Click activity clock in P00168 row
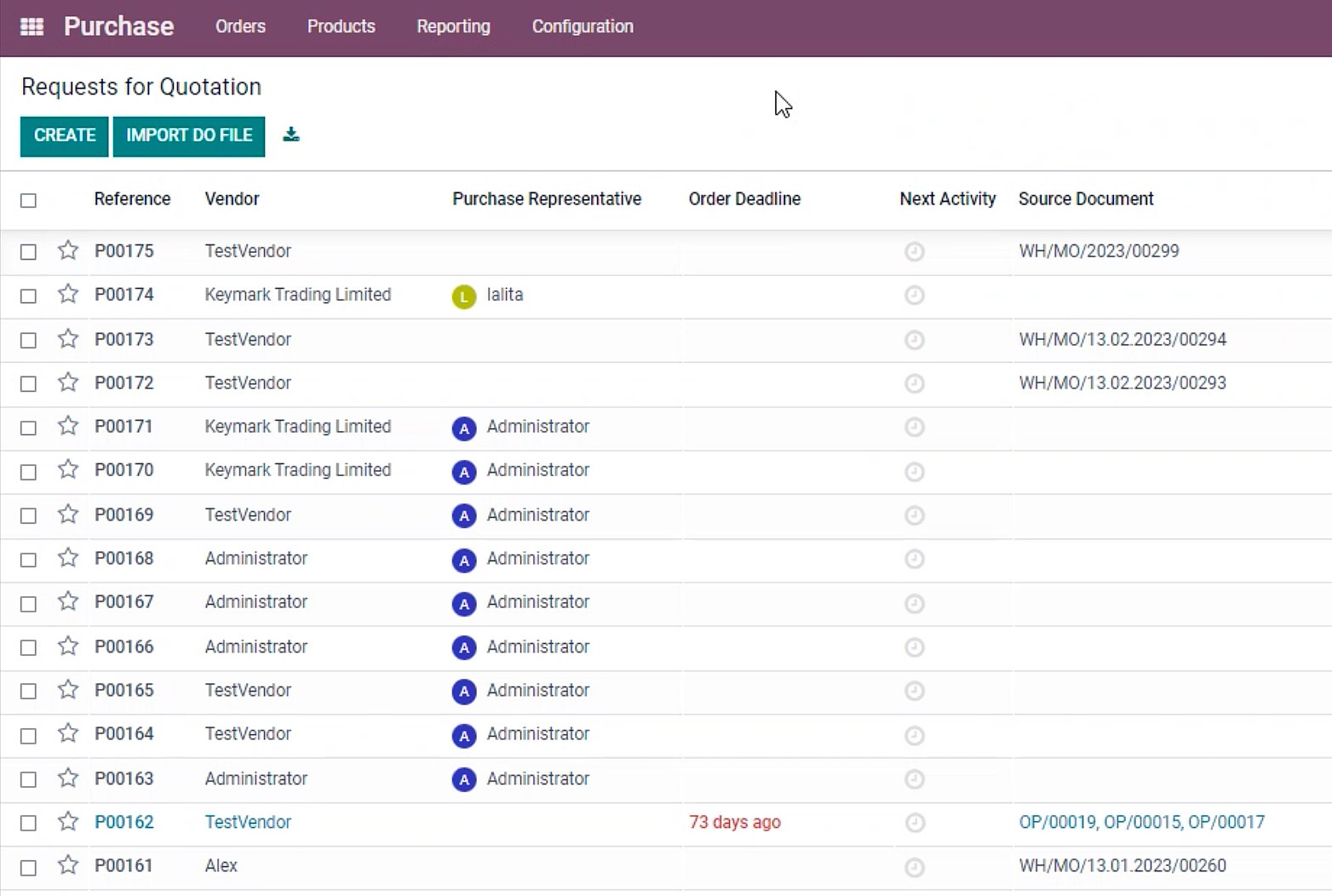1332x896 pixels. point(914,559)
